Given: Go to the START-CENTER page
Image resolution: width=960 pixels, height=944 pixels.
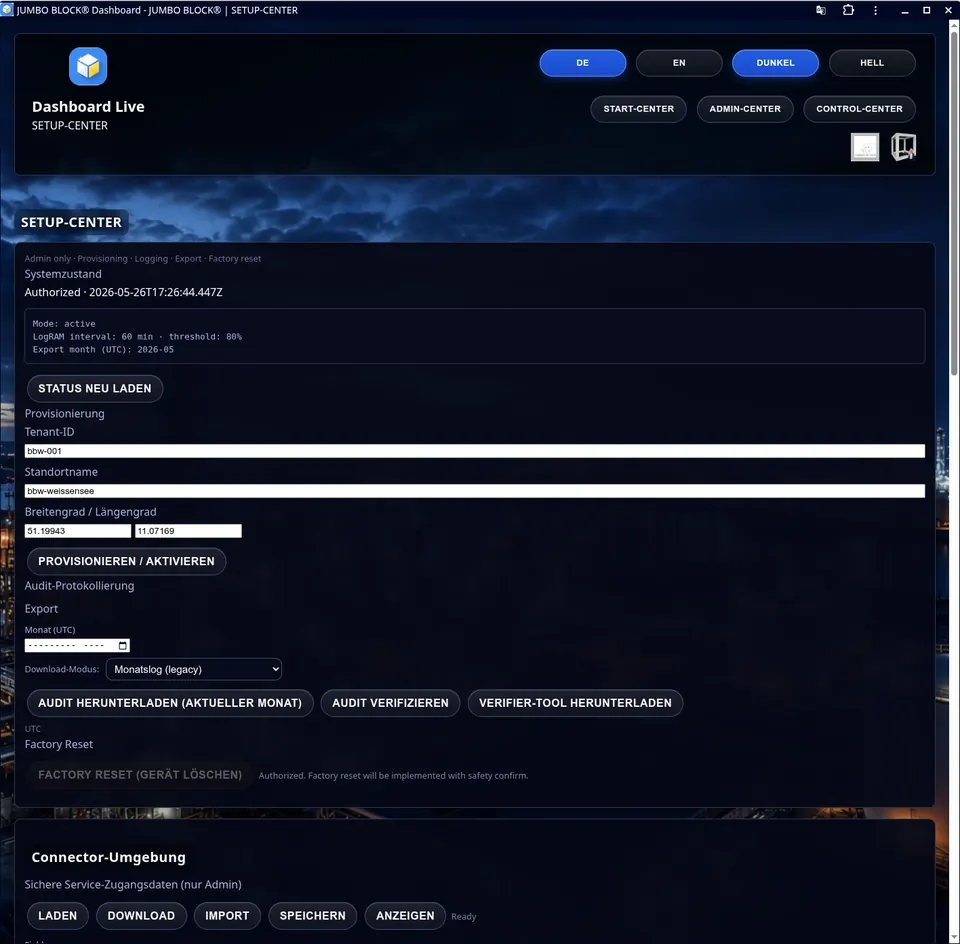Looking at the screenshot, I should (x=638, y=109).
